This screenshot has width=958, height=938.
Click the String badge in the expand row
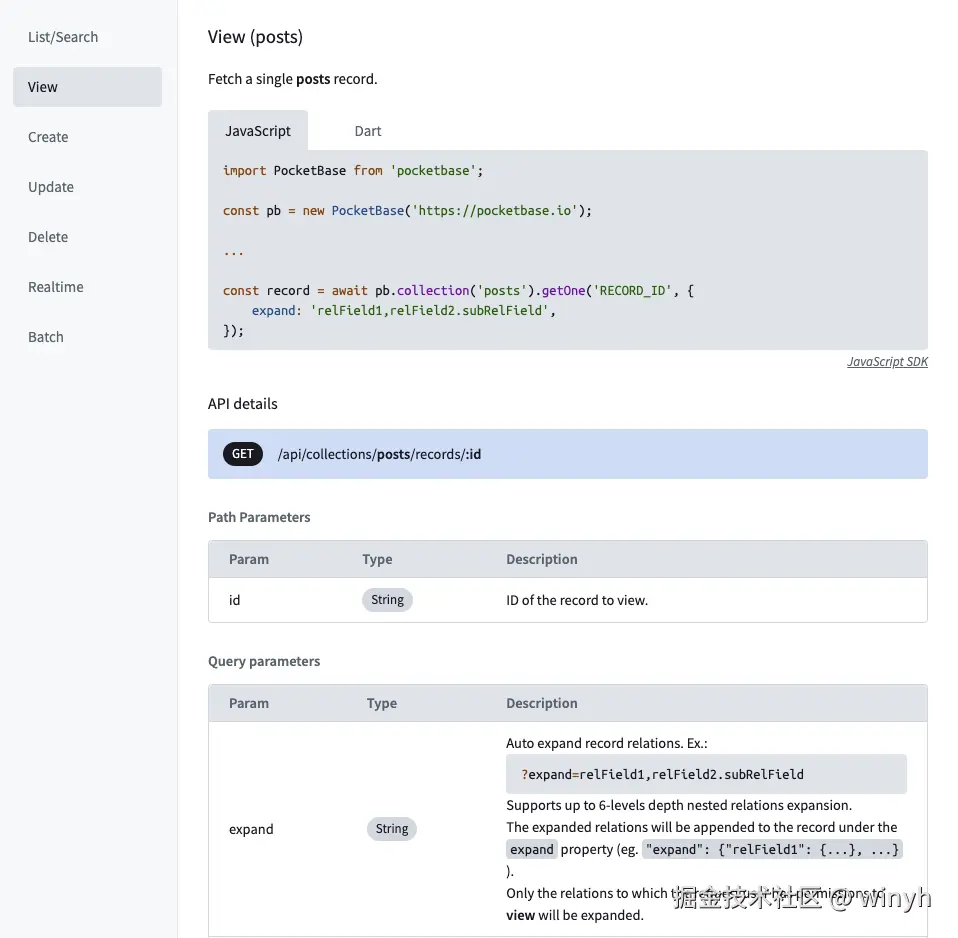tap(392, 829)
